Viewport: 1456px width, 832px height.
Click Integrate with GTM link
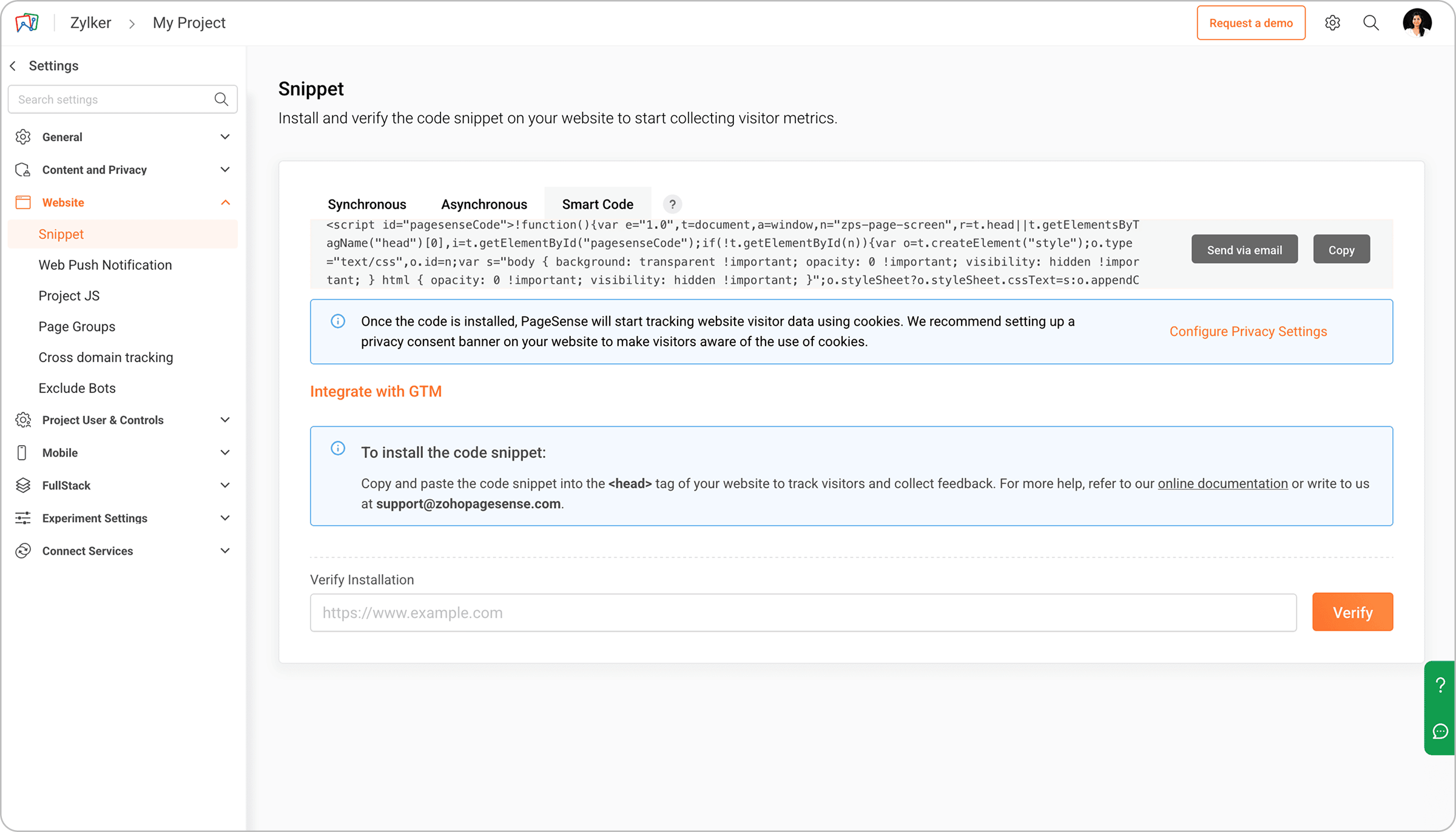pyautogui.click(x=376, y=392)
